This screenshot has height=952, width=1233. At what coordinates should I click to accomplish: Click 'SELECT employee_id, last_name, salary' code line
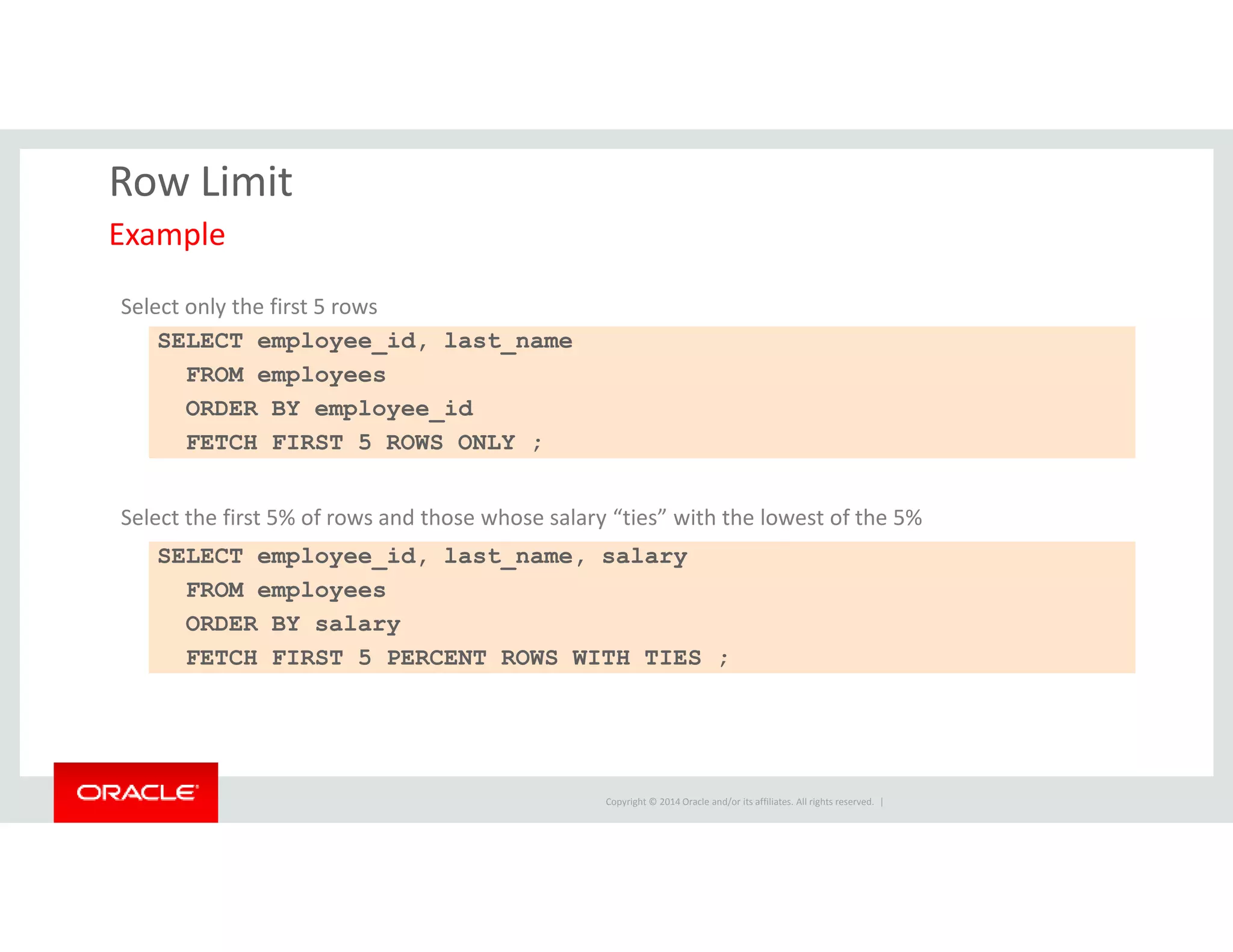[422, 557]
